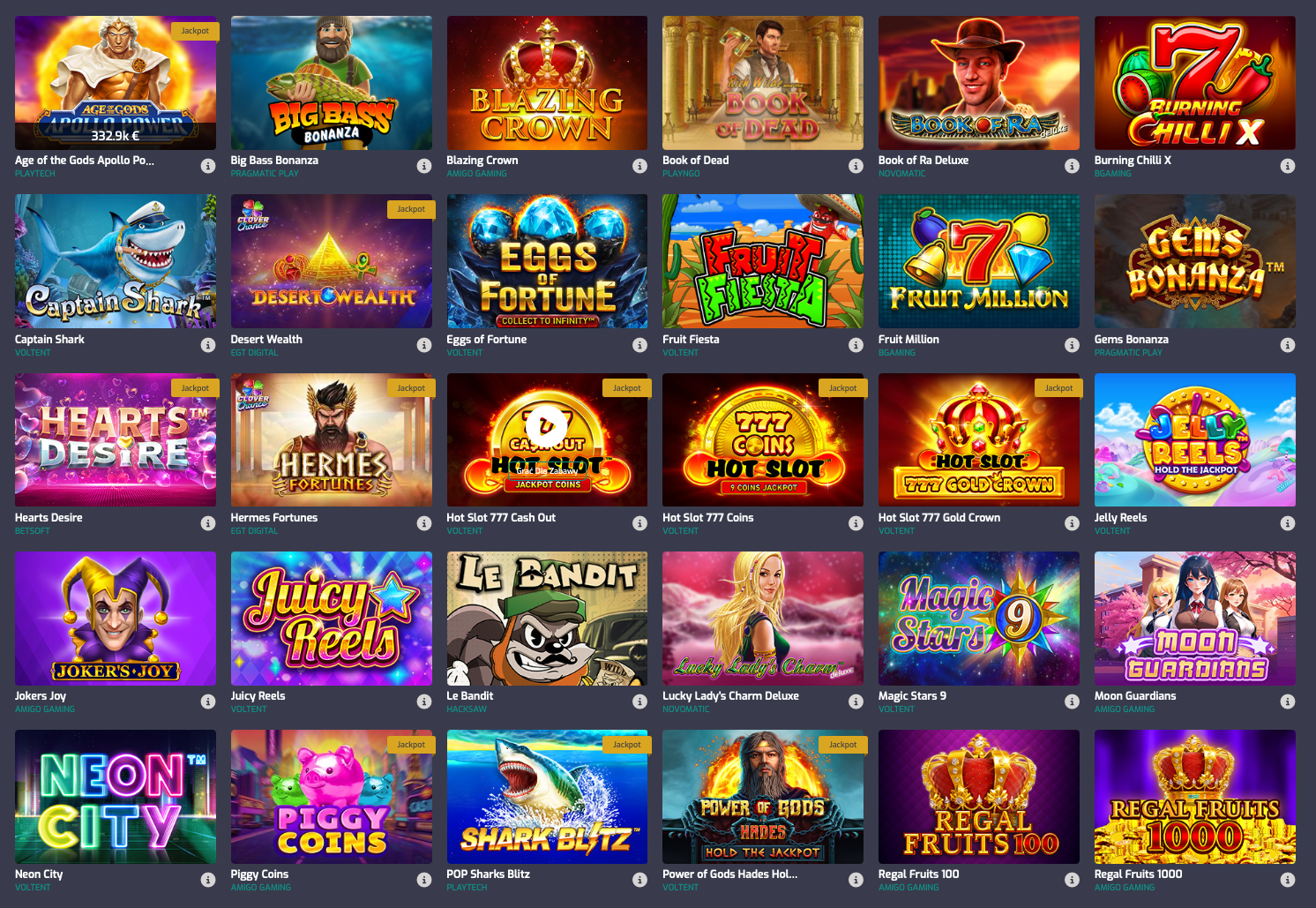1316x908 pixels.
Task: Click the info icon beside Captain Shark
Action: click(x=208, y=345)
